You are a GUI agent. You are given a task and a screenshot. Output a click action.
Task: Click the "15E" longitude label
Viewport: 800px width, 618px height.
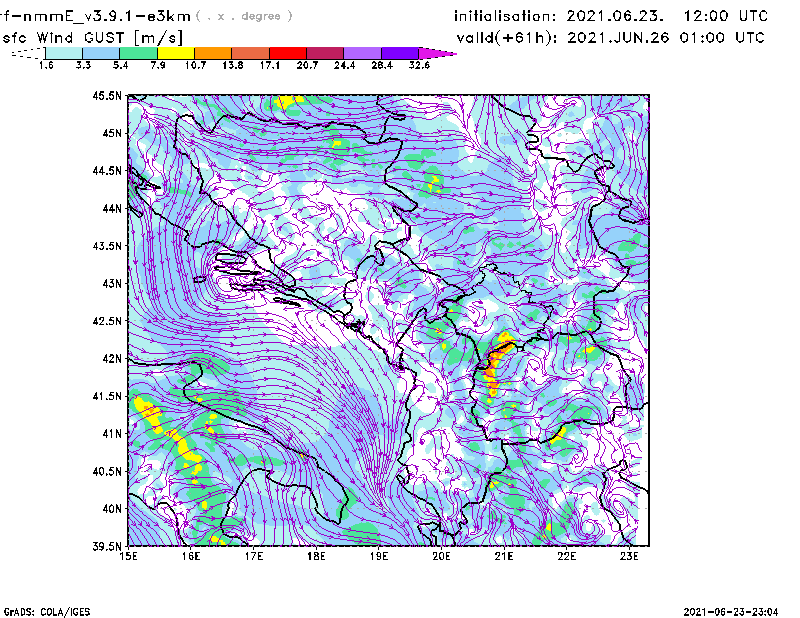pos(128,556)
